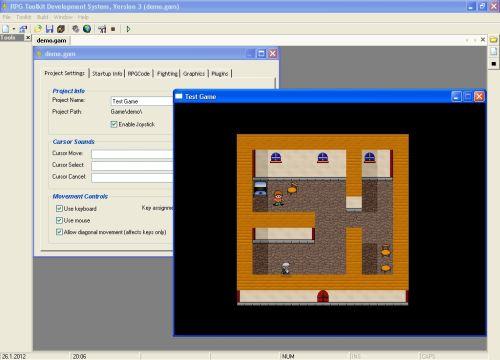This screenshot has height=360, width=500.
Task: Click the Cursor Select sound field
Action: pyautogui.click(x=133, y=166)
